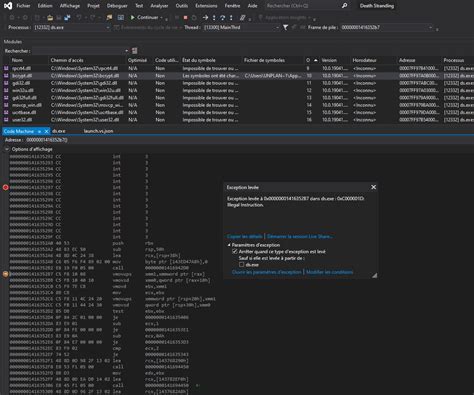
Task: Click the icon next to Modules search field
Action: coord(135,51)
